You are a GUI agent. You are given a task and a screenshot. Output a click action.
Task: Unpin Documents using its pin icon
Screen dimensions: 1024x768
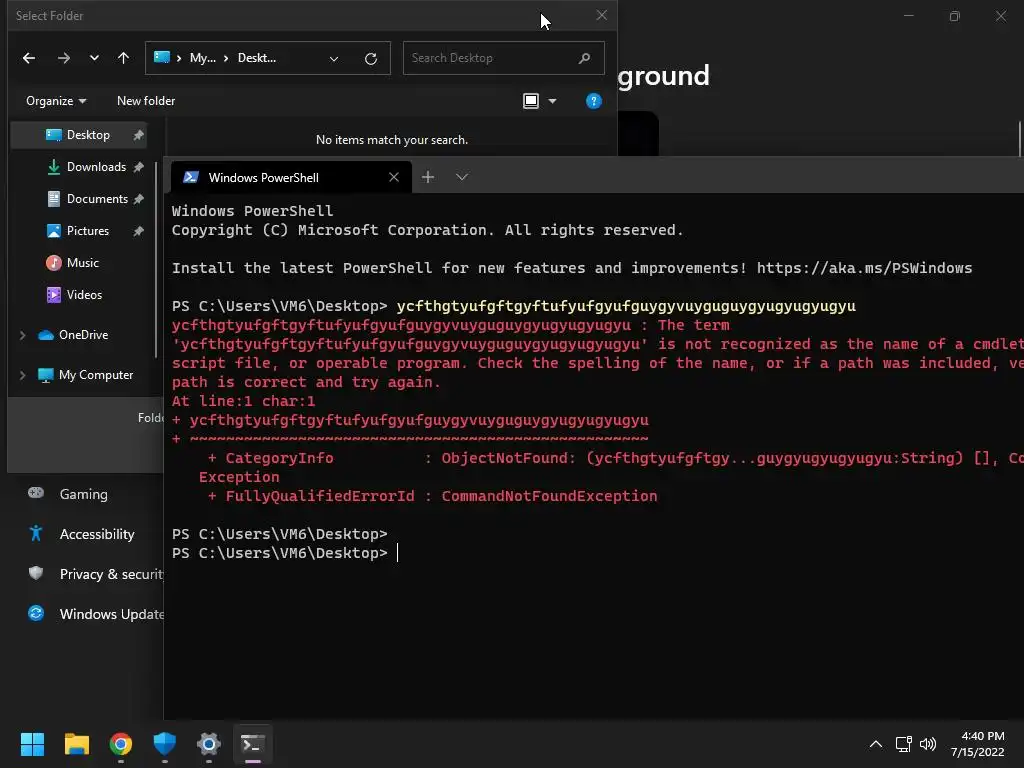(x=138, y=199)
